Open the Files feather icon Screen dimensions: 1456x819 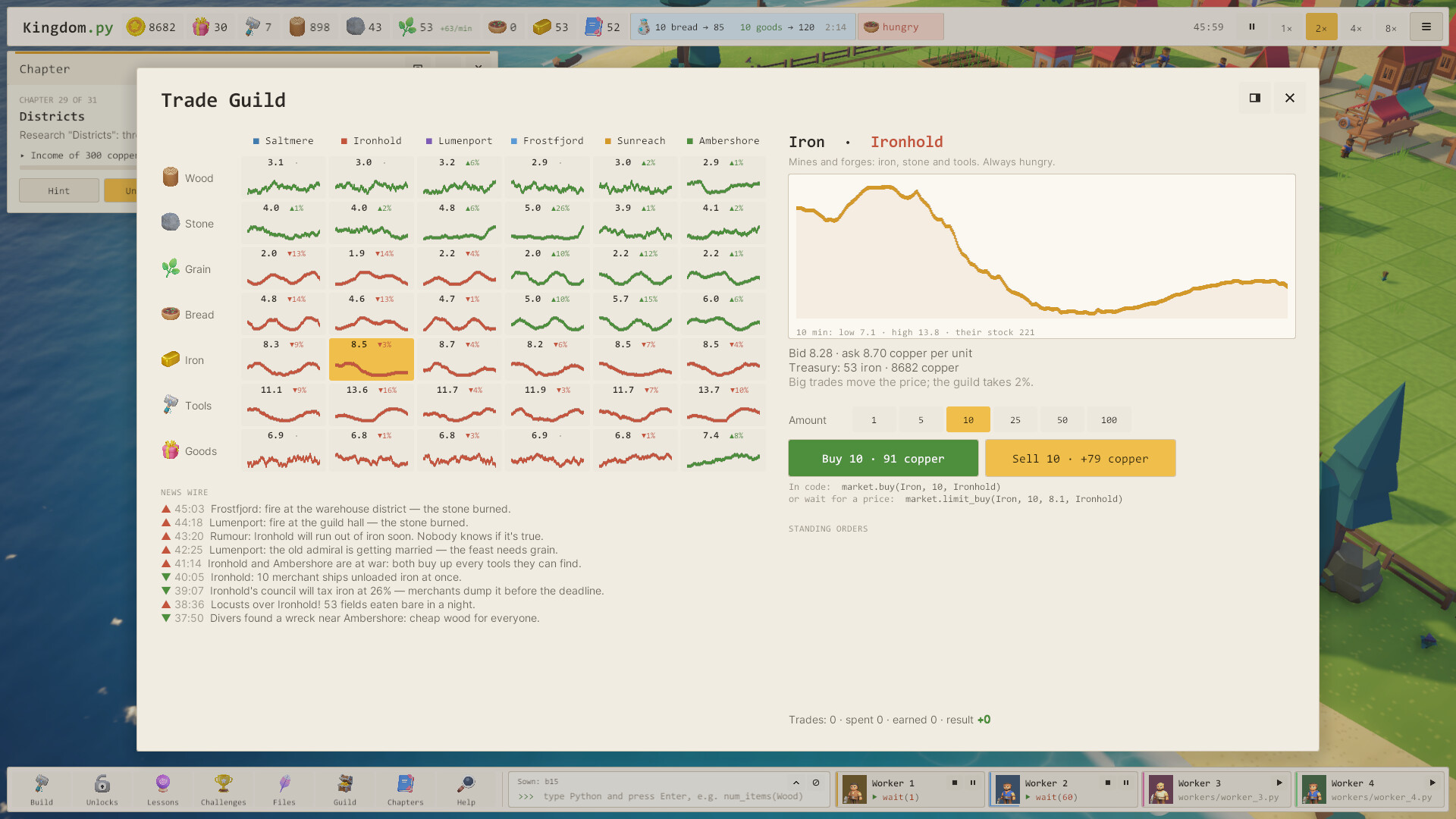coord(284,789)
